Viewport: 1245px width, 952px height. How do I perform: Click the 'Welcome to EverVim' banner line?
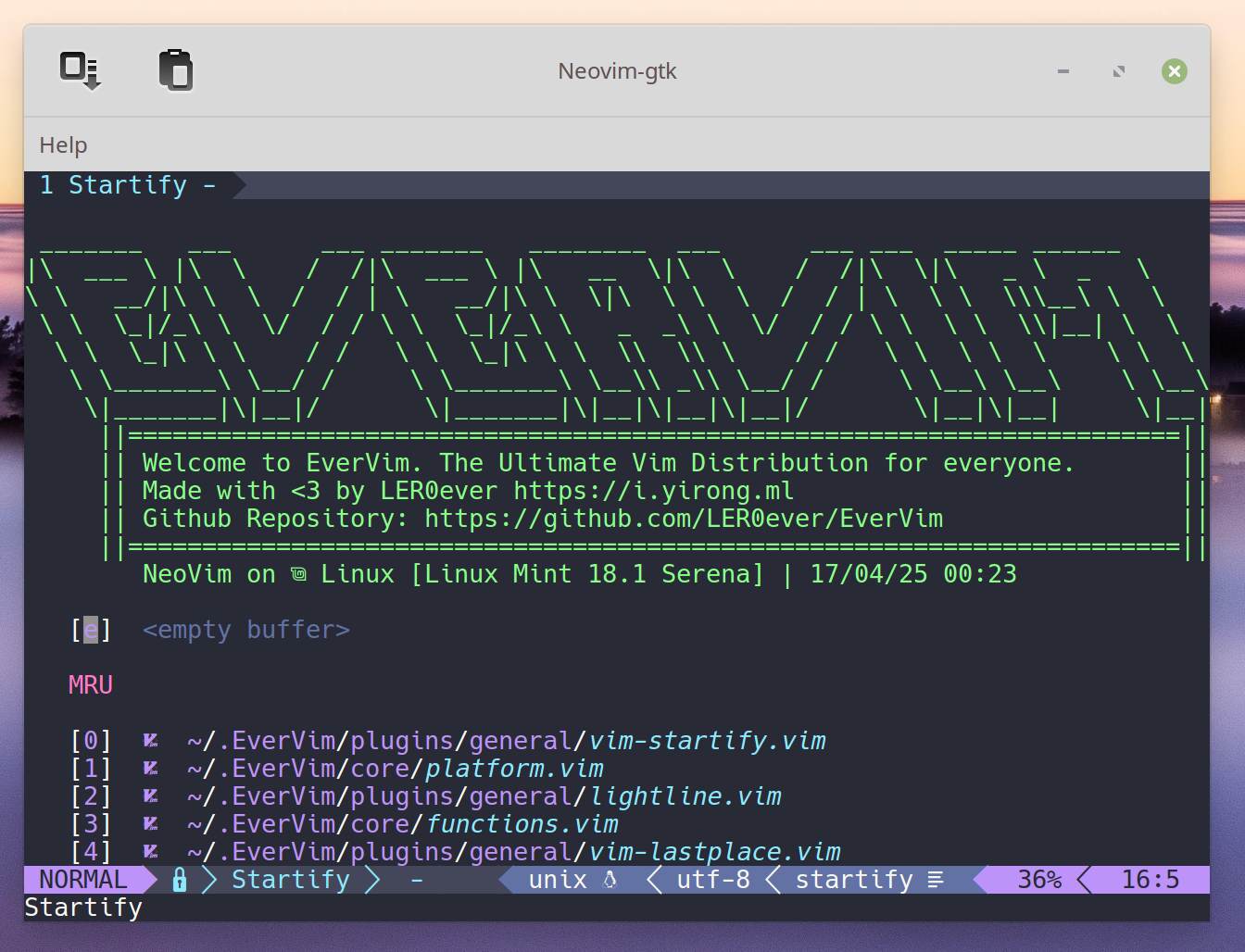point(609,463)
